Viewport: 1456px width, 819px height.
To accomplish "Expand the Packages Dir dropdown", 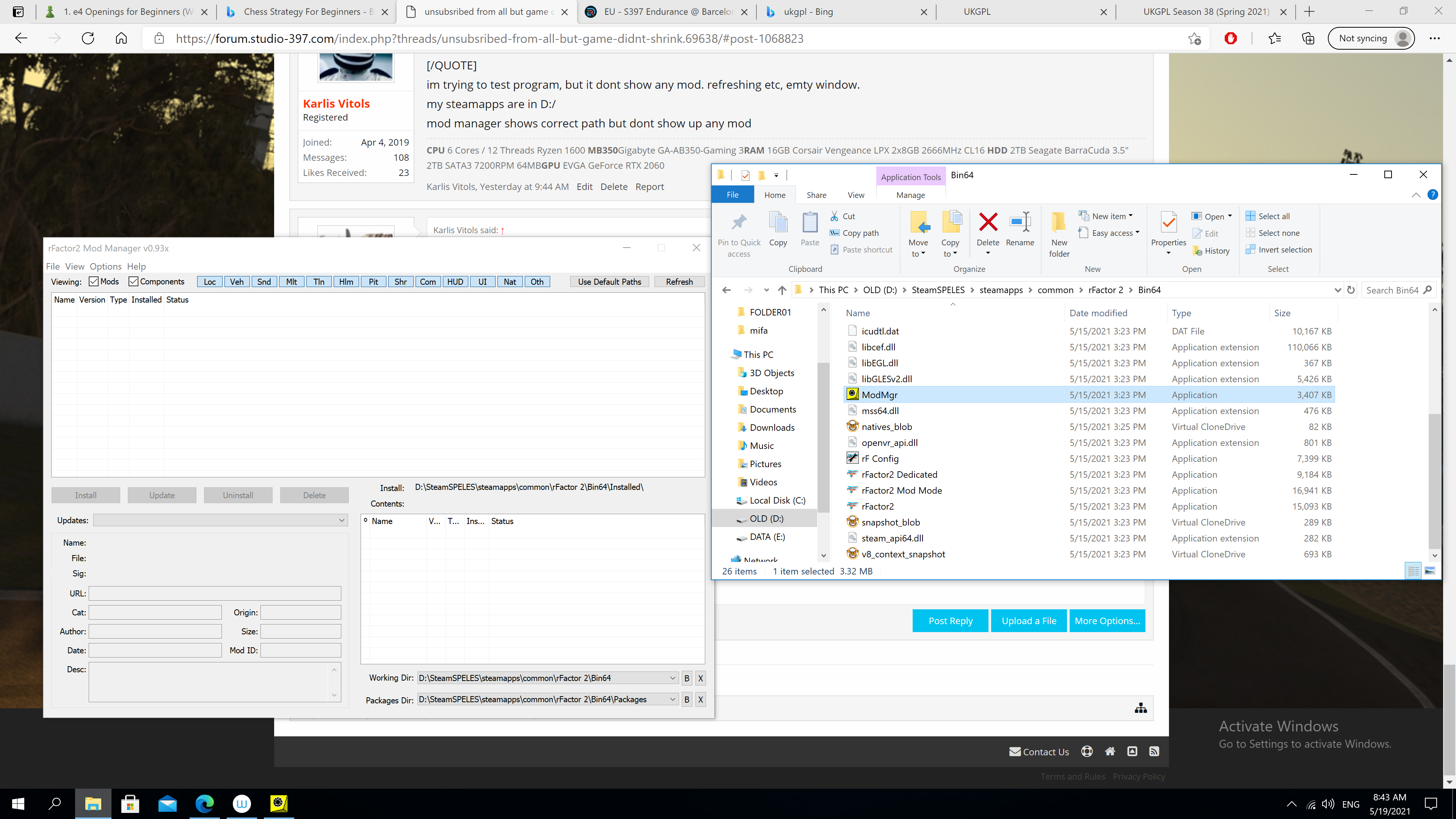I will coord(673,699).
